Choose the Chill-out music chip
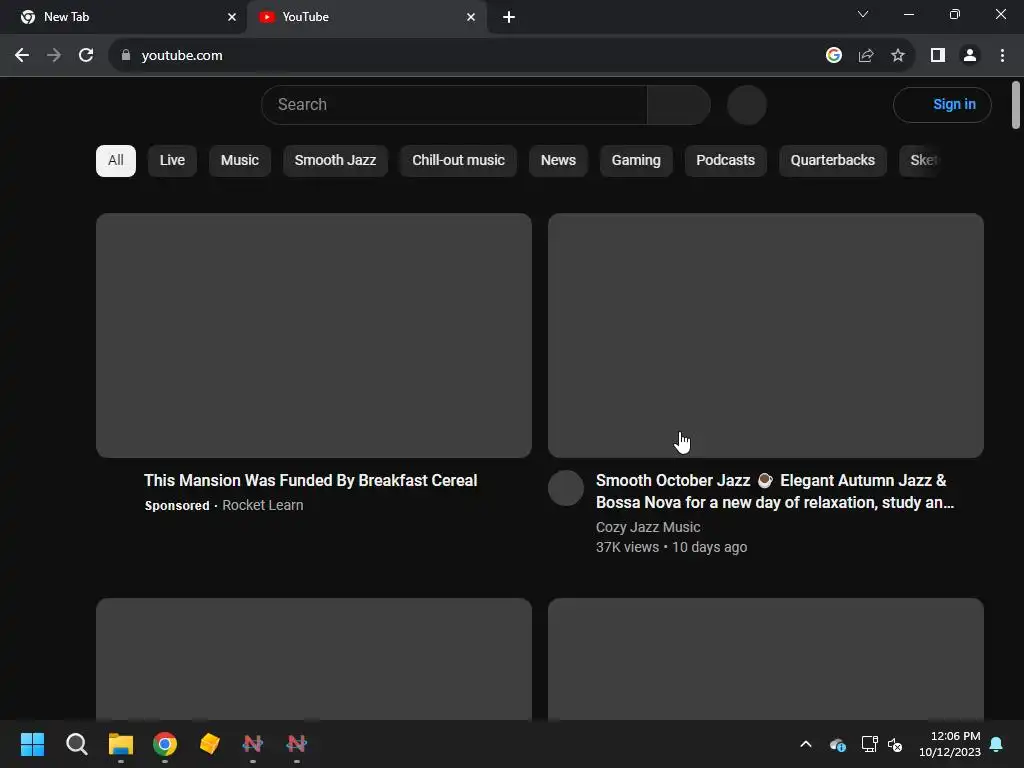The image size is (1024, 768). pyautogui.click(x=458, y=161)
